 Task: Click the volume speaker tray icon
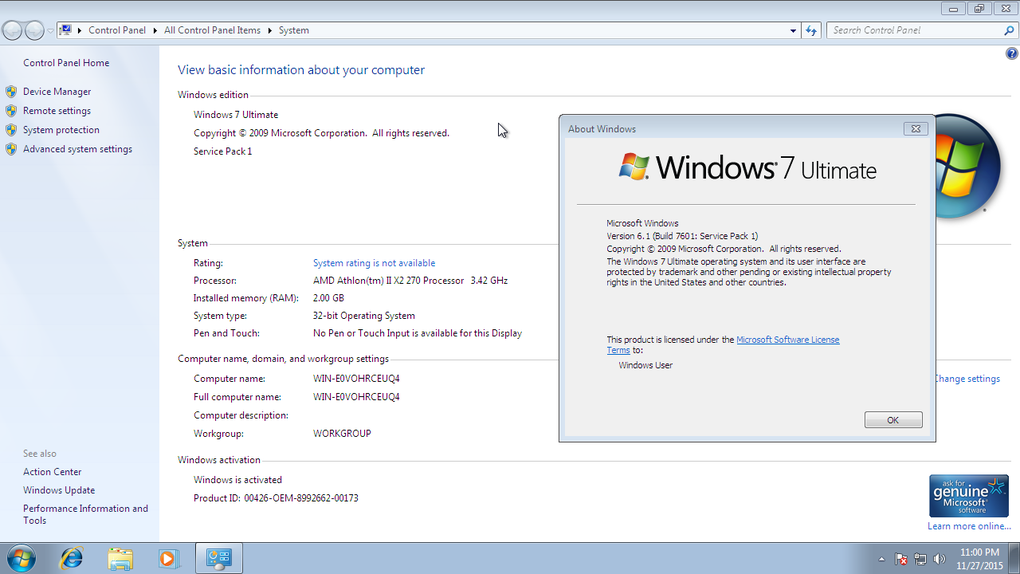pos(939,559)
